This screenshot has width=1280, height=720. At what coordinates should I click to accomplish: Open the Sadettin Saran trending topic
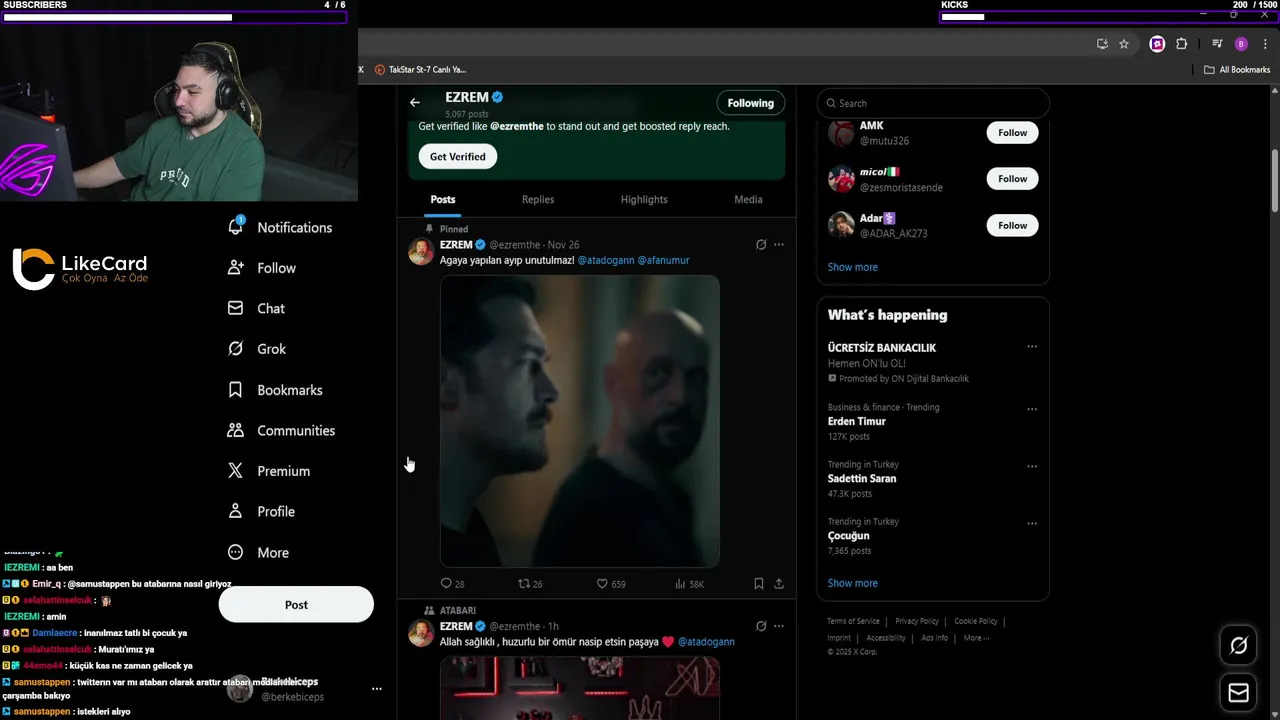[x=862, y=478]
